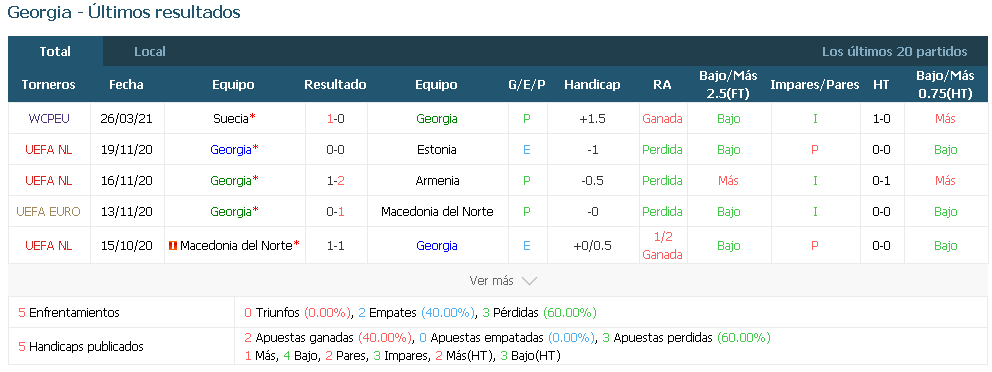Image resolution: width=992 pixels, height=372 pixels.
Task: Open the WCPEU tournament link
Action: click(x=49, y=118)
